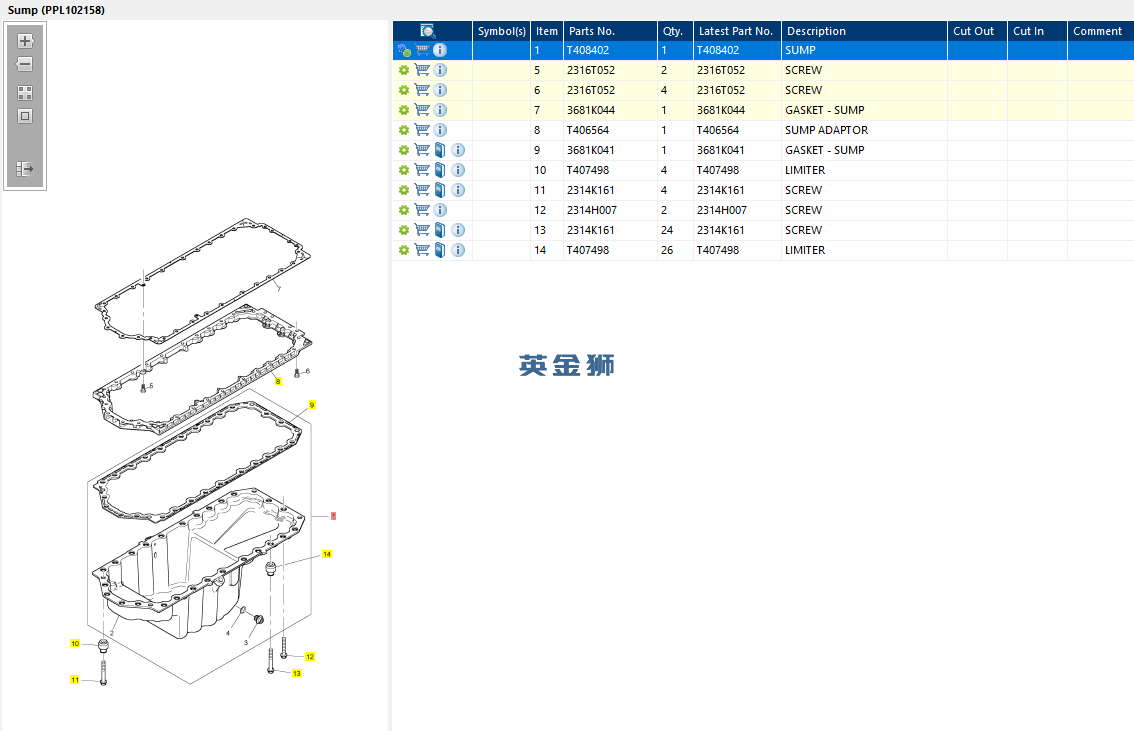Screen dimensions: 1134x731
Task: Sort by the Item column header
Action: click(547, 31)
